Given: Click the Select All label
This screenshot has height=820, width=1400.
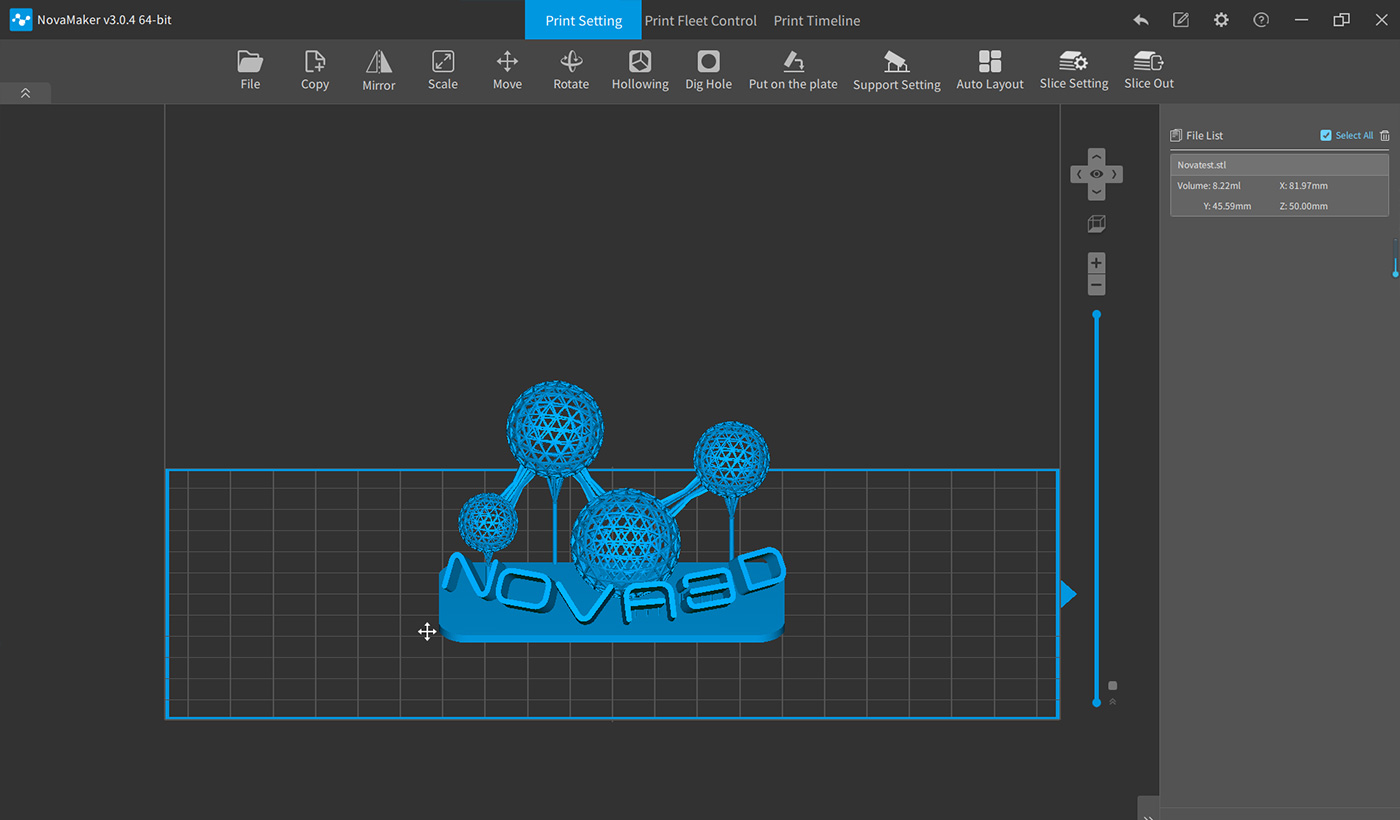Looking at the screenshot, I should point(1355,135).
